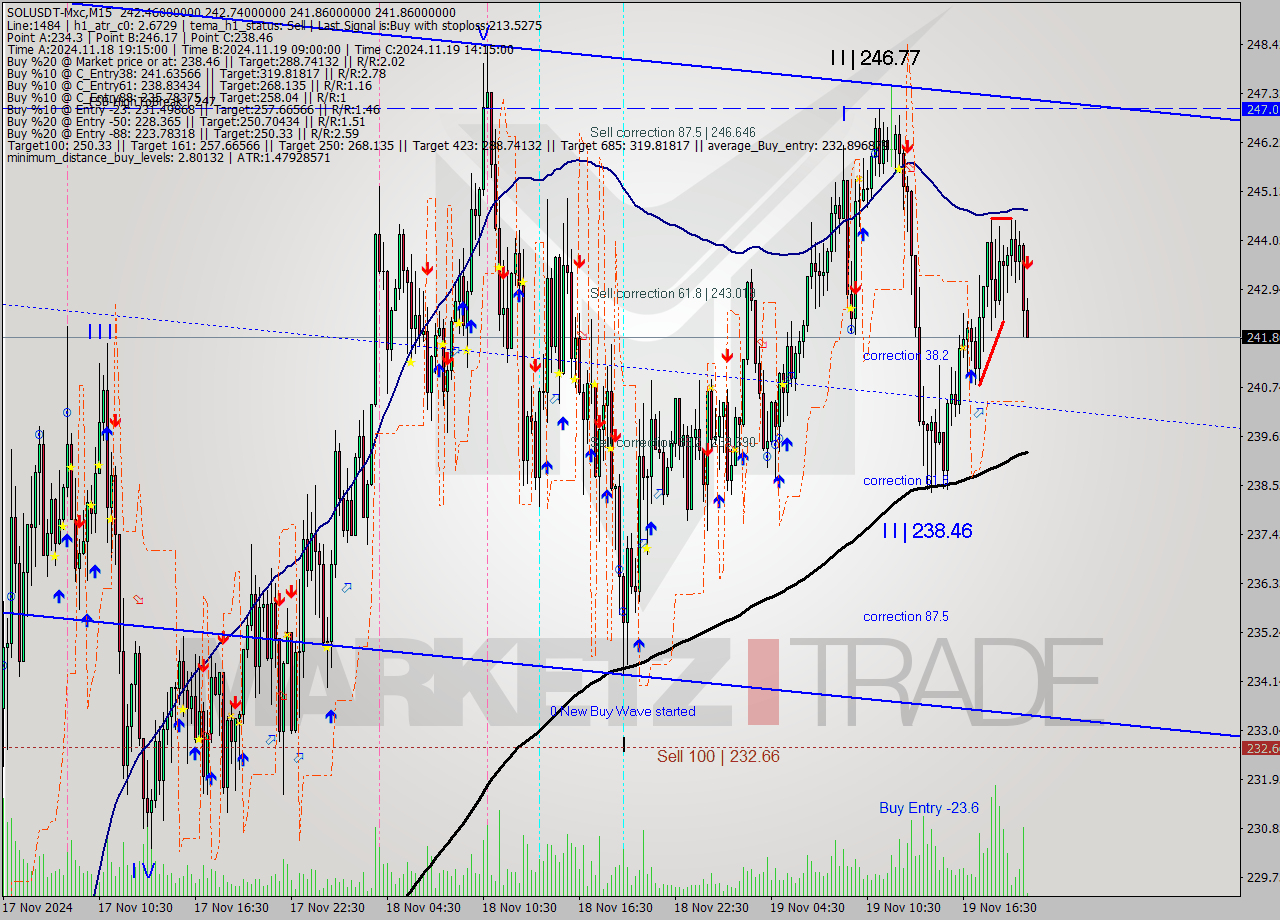Click the '18 Nov 22:30' time label
The width and height of the screenshot is (1280, 920).
[711, 907]
